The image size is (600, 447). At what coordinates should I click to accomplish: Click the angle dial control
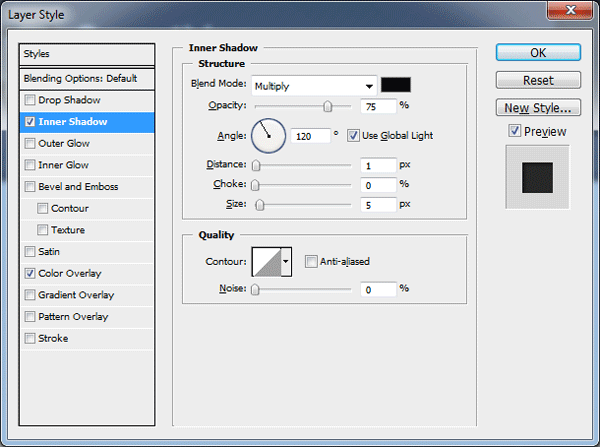(x=268, y=134)
